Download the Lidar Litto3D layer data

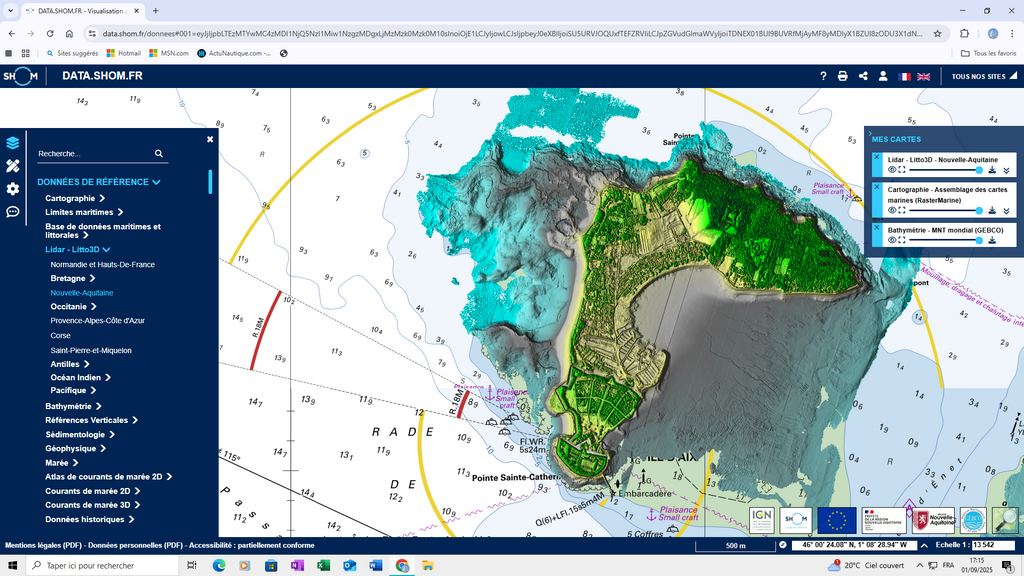click(x=992, y=170)
